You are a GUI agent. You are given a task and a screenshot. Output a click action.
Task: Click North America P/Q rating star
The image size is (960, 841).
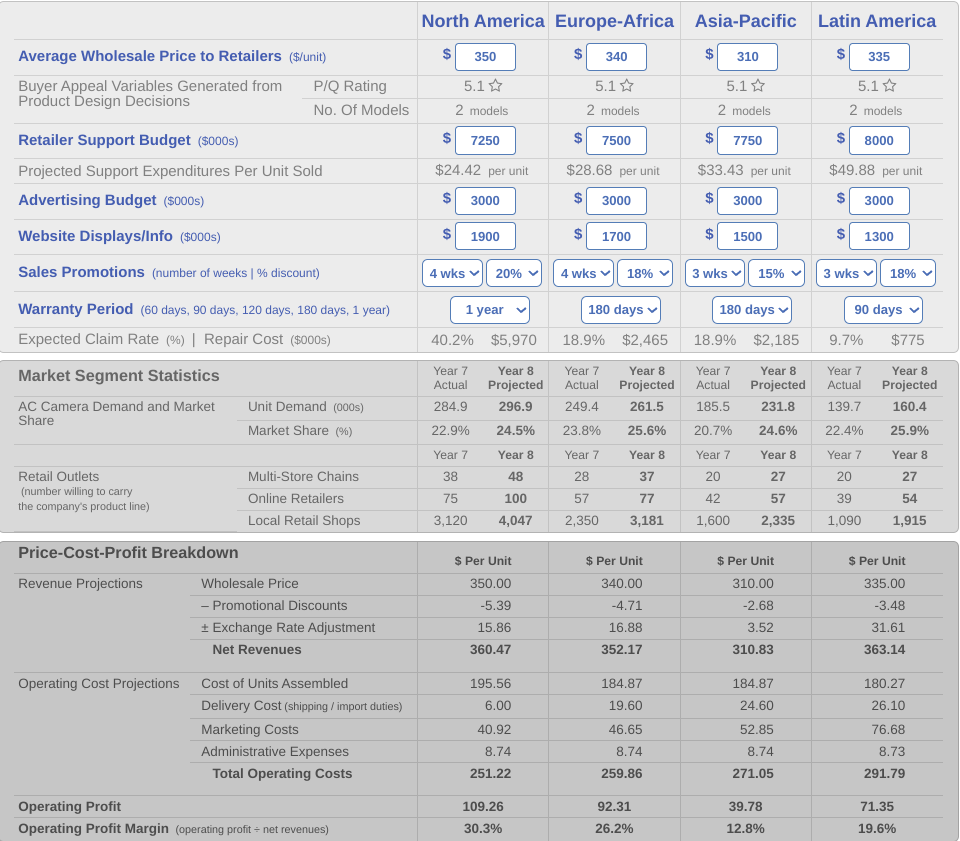click(495, 86)
